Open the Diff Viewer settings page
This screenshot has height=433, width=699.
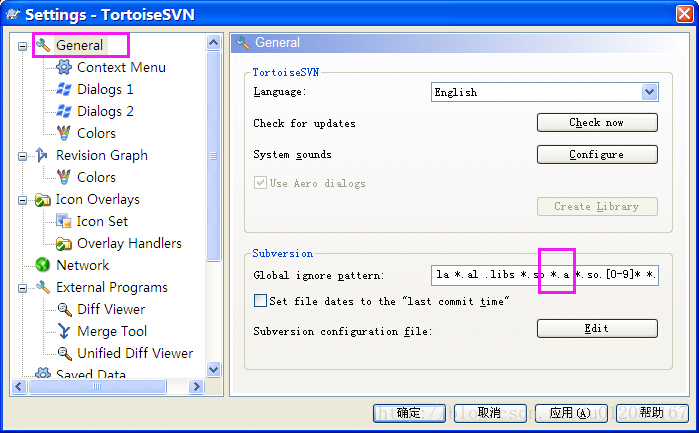click(x=111, y=309)
